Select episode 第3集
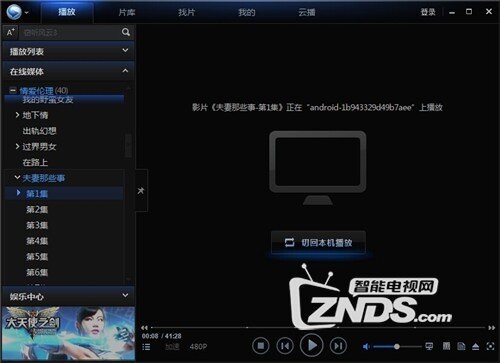500x363 pixels. click(37, 225)
